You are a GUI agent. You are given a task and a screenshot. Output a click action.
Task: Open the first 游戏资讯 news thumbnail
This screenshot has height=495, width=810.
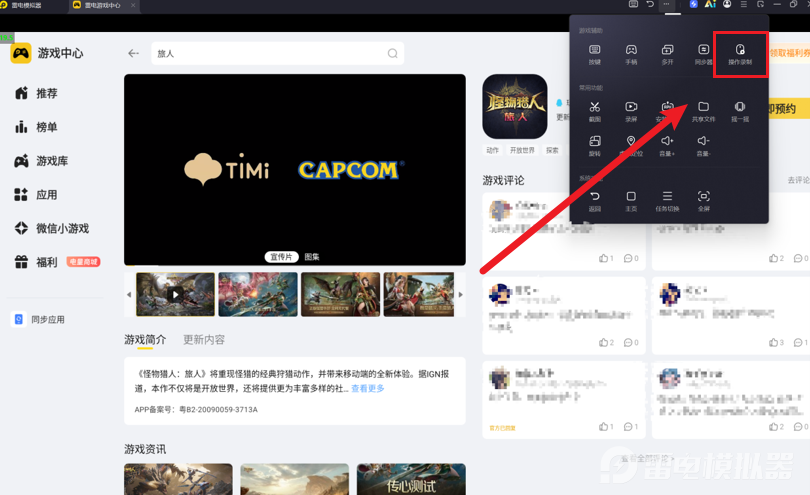coord(178,479)
